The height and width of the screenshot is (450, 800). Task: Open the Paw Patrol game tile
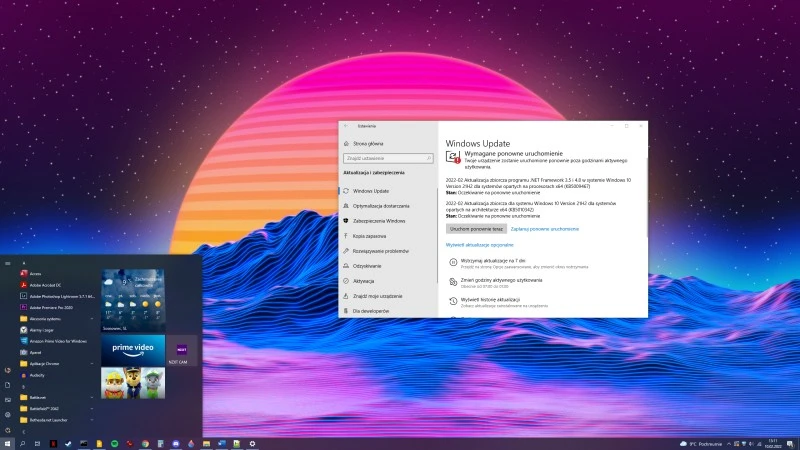(x=133, y=383)
